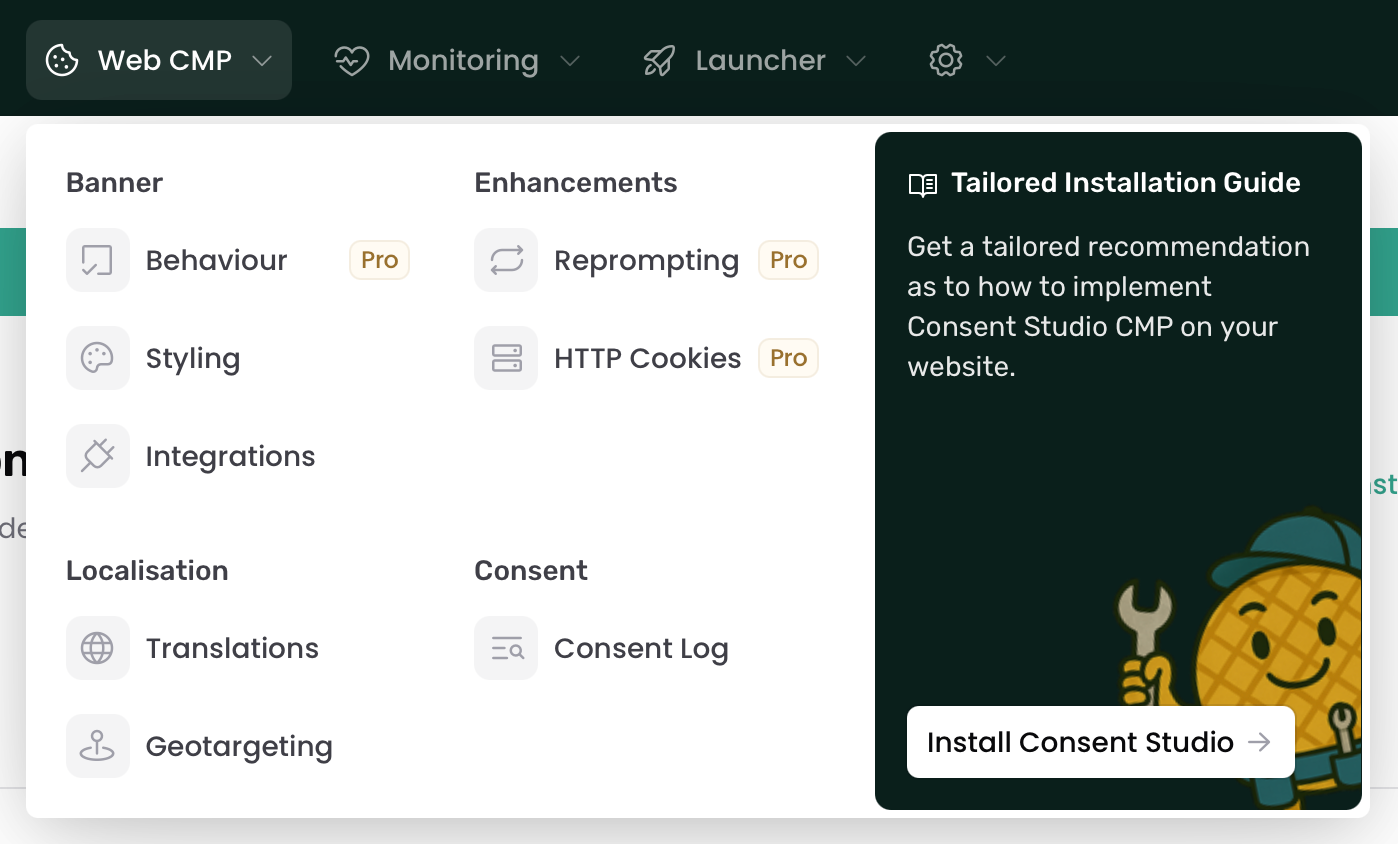
Task: Click the Reprompting loop icon
Action: click(x=506, y=260)
